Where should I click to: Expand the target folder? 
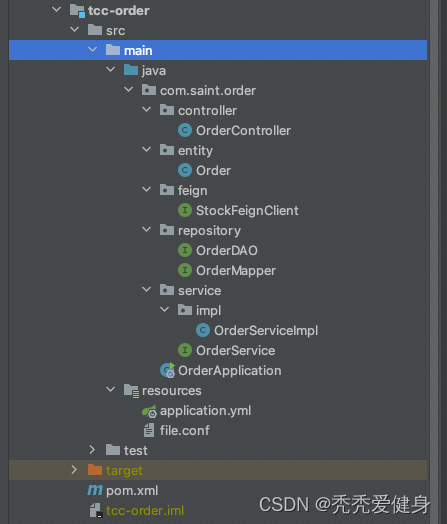coord(74,470)
